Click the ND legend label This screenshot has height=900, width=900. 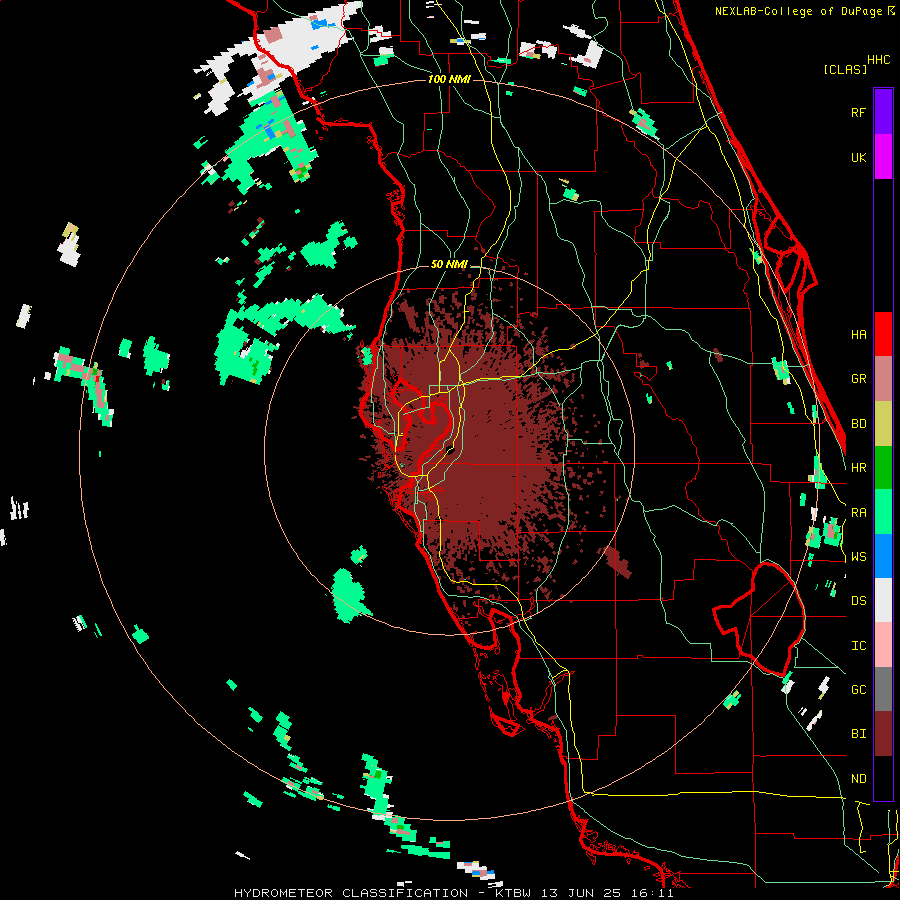click(x=858, y=778)
